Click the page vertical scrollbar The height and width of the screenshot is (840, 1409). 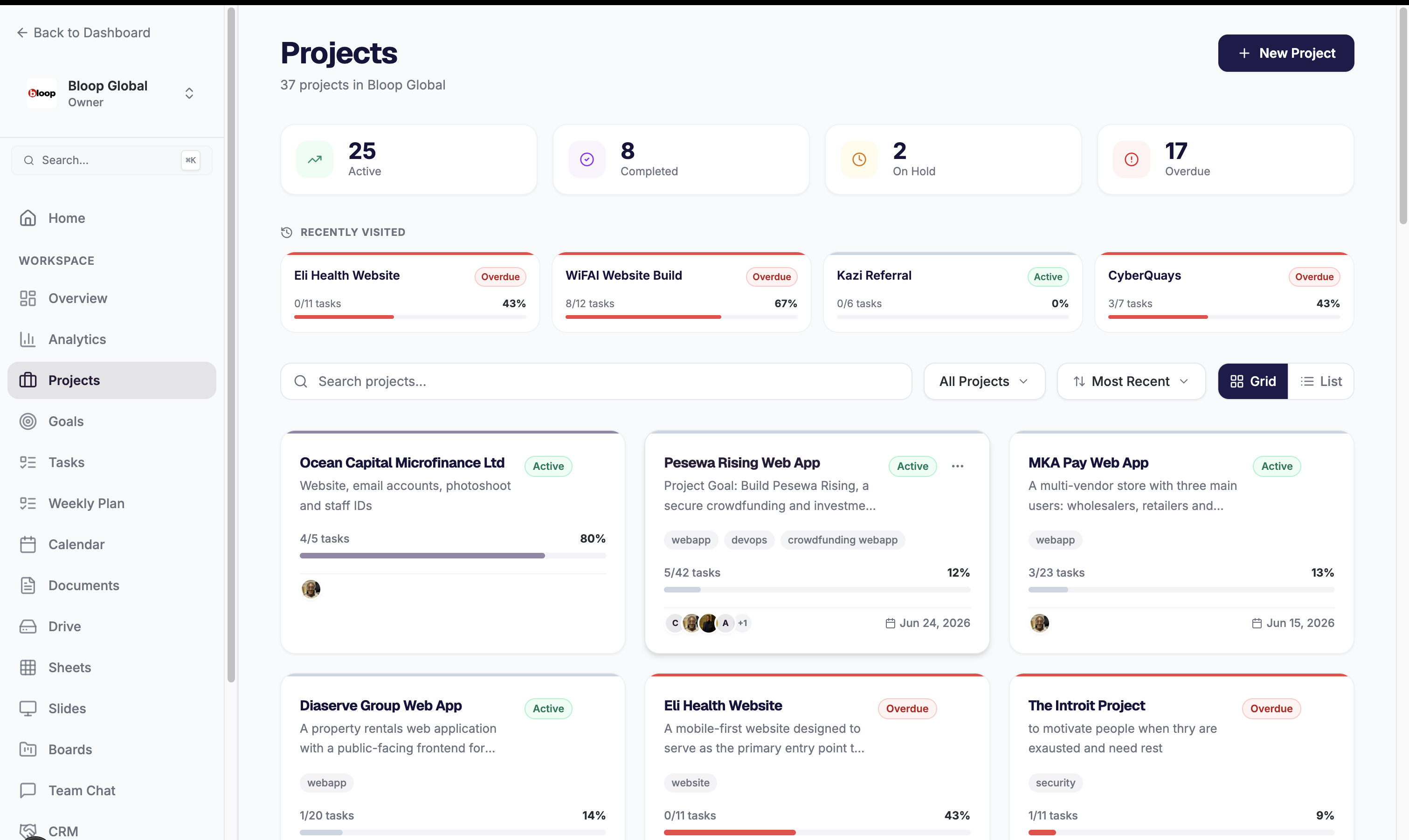[x=1403, y=116]
